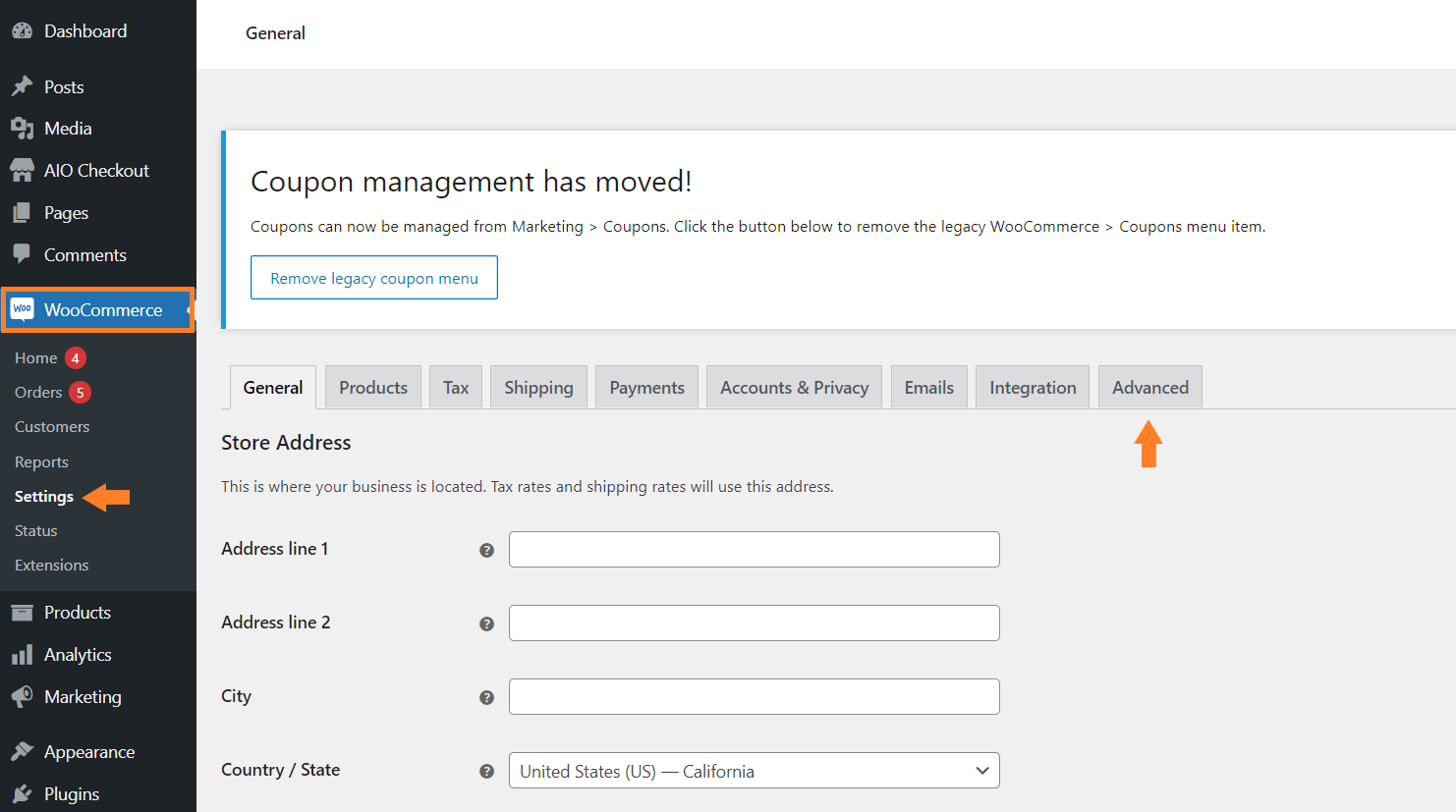The height and width of the screenshot is (812, 1456).
Task: Click the Pages document icon
Action: click(x=22, y=213)
